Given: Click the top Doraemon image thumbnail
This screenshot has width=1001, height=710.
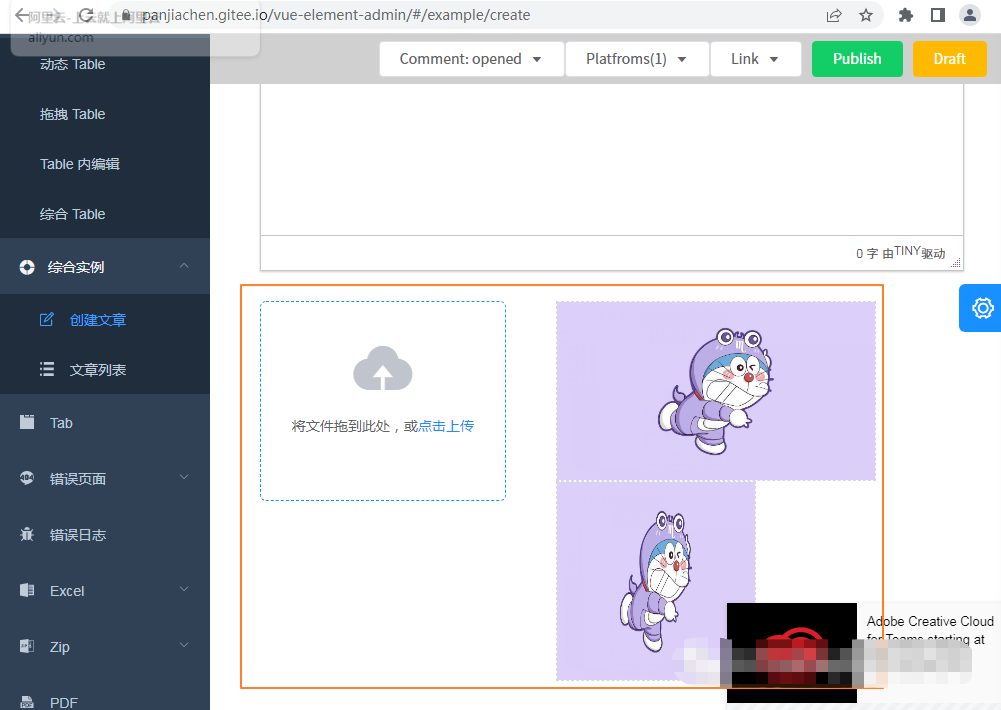Looking at the screenshot, I should click(715, 390).
